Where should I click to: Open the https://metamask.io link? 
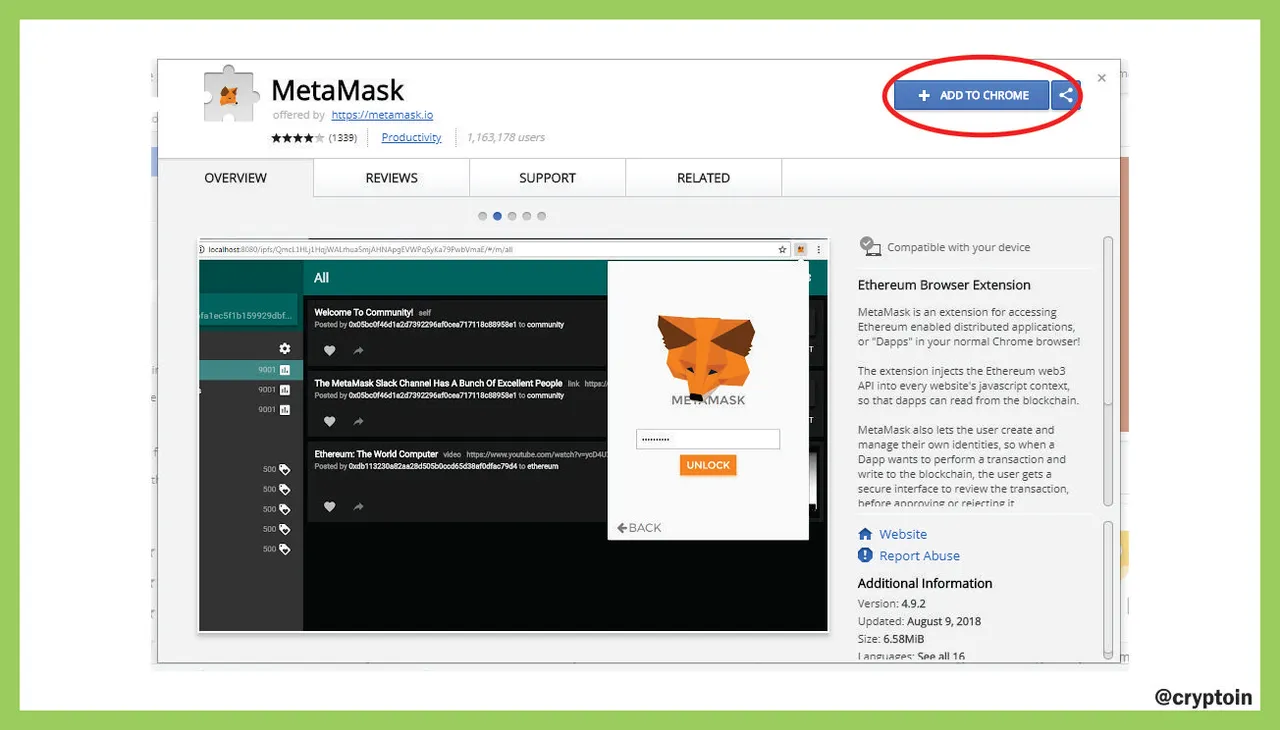tap(382, 115)
